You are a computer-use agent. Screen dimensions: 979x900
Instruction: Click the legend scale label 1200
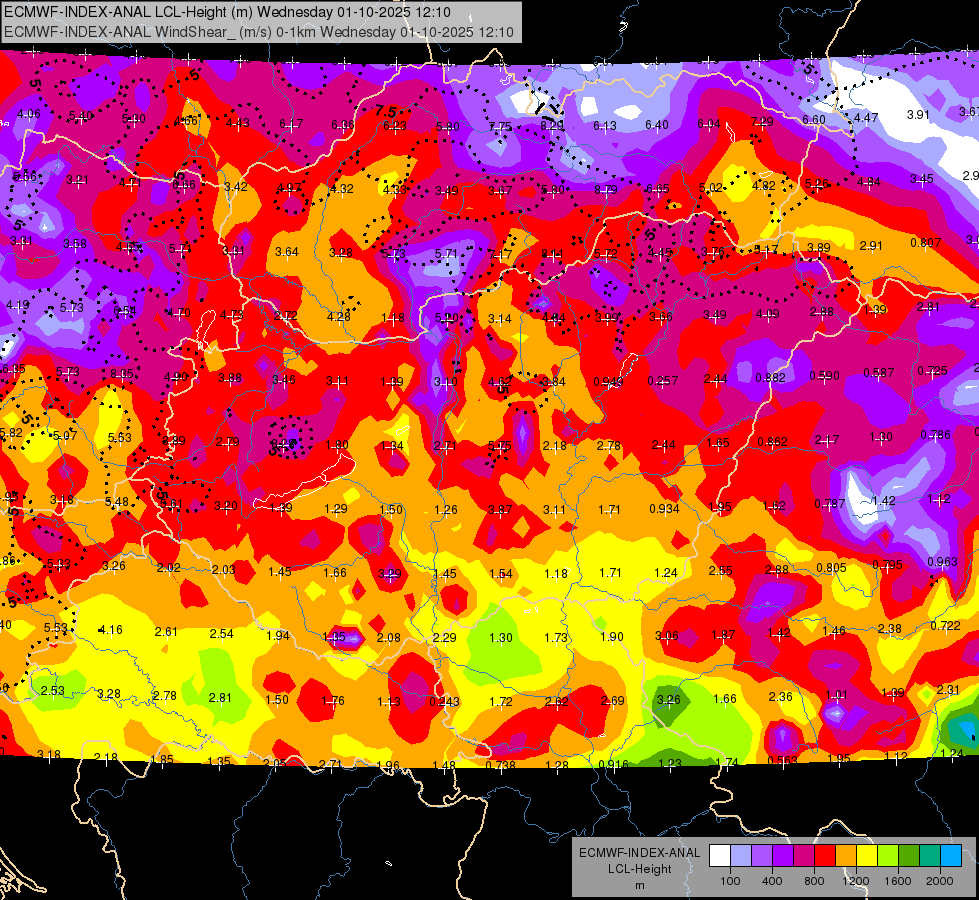(856, 881)
